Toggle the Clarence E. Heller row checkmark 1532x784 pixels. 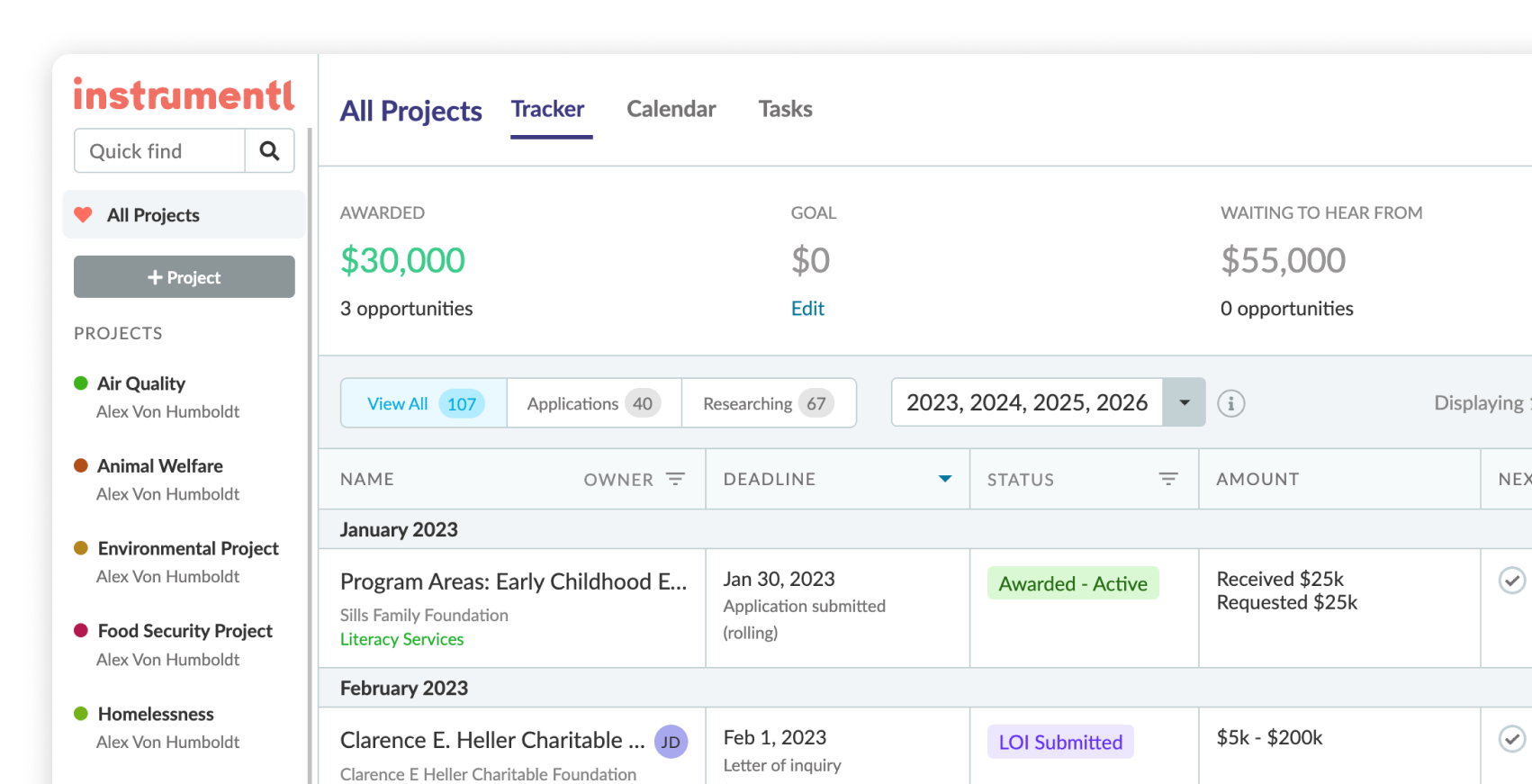pyautogui.click(x=1511, y=739)
